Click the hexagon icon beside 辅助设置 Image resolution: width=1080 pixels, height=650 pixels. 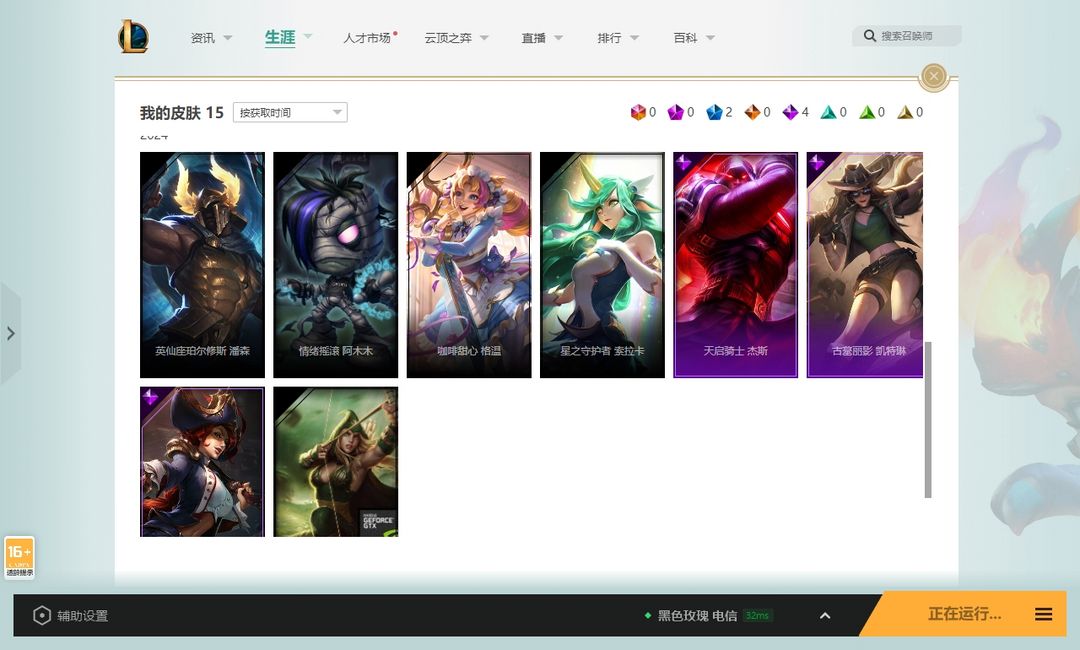coord(41,616)
